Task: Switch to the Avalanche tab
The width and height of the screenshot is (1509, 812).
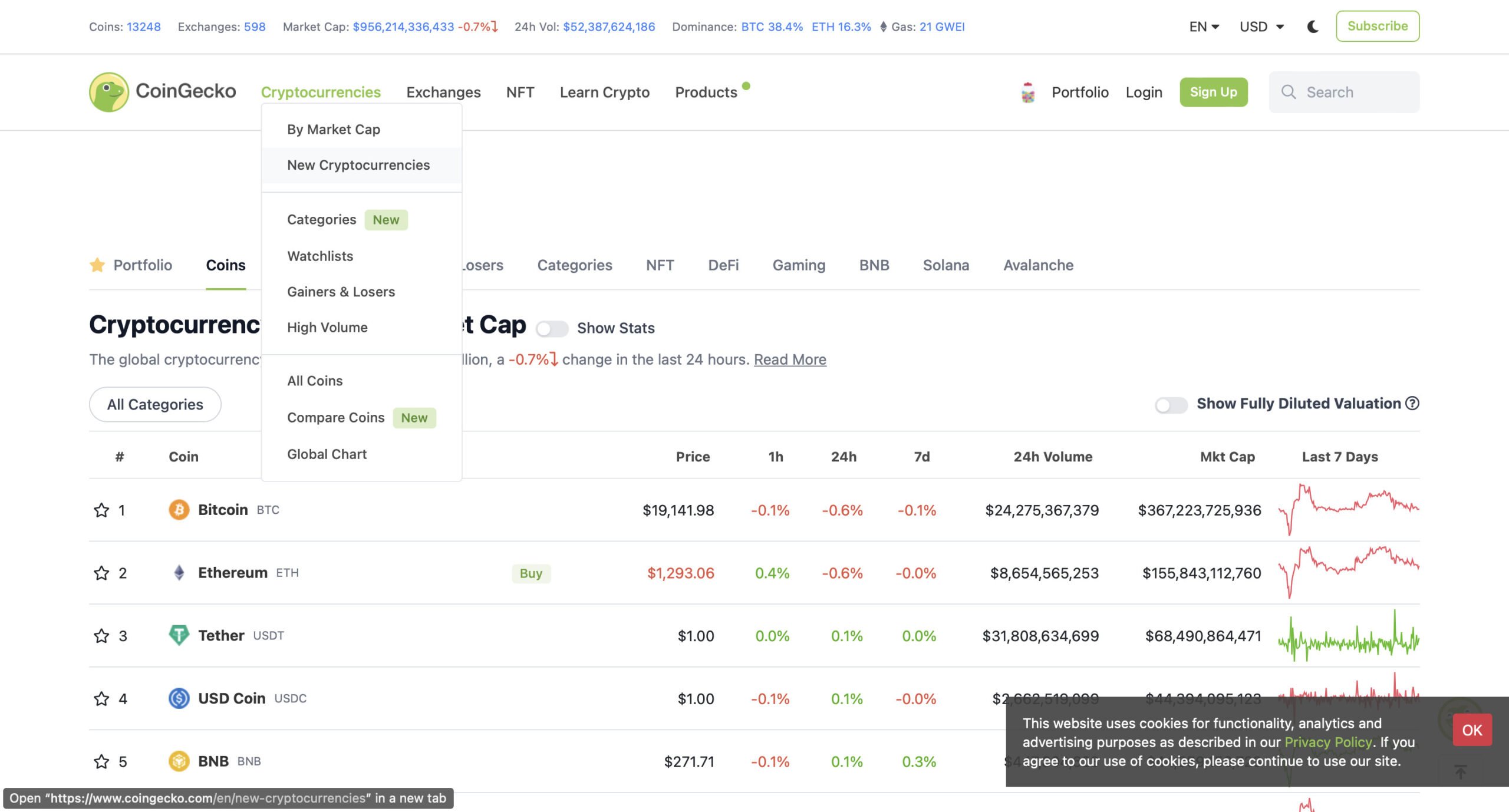Action: [x=1038, y=265]
